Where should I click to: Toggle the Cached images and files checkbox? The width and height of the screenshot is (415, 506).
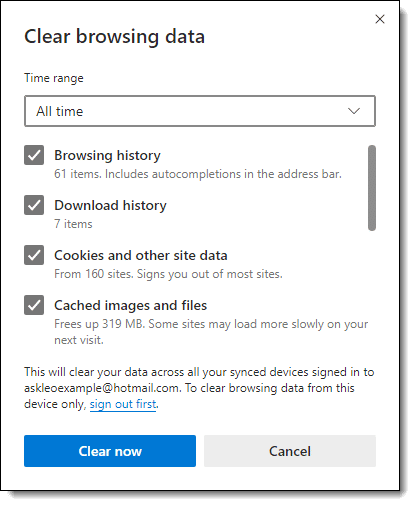(34, 305)
